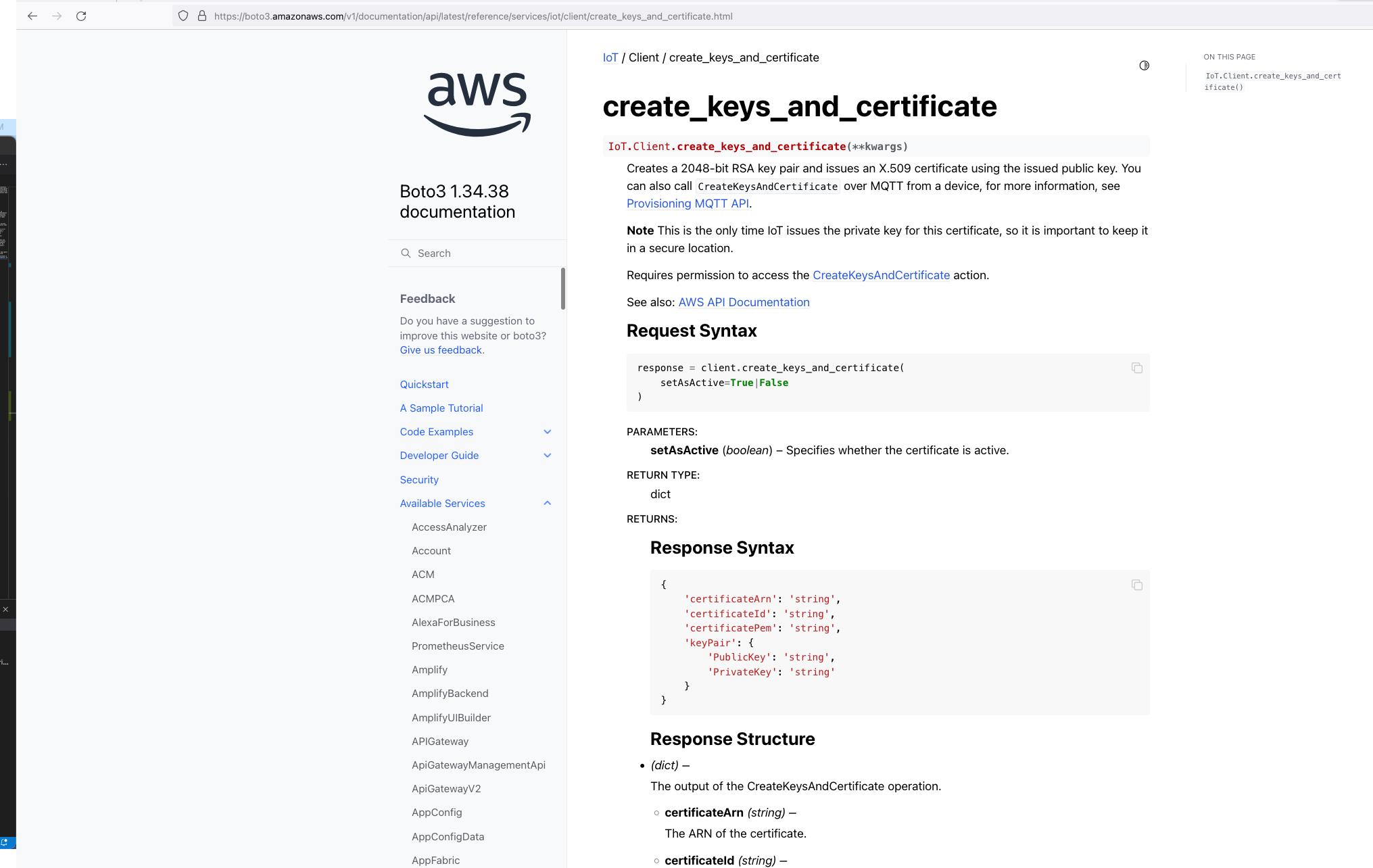
Task: Open the shield tracking protection icon
Action: (183, 16)
